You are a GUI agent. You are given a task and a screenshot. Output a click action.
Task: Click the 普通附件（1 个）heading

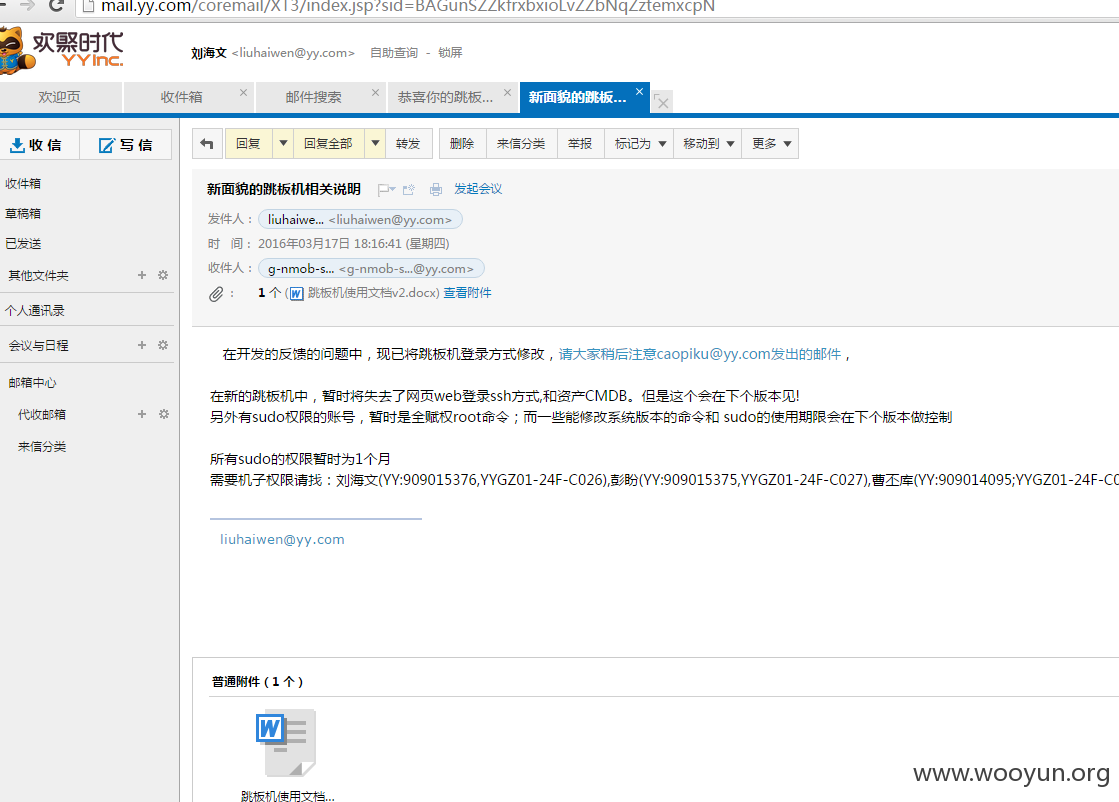pyautogui.click(x=258, y=681)
